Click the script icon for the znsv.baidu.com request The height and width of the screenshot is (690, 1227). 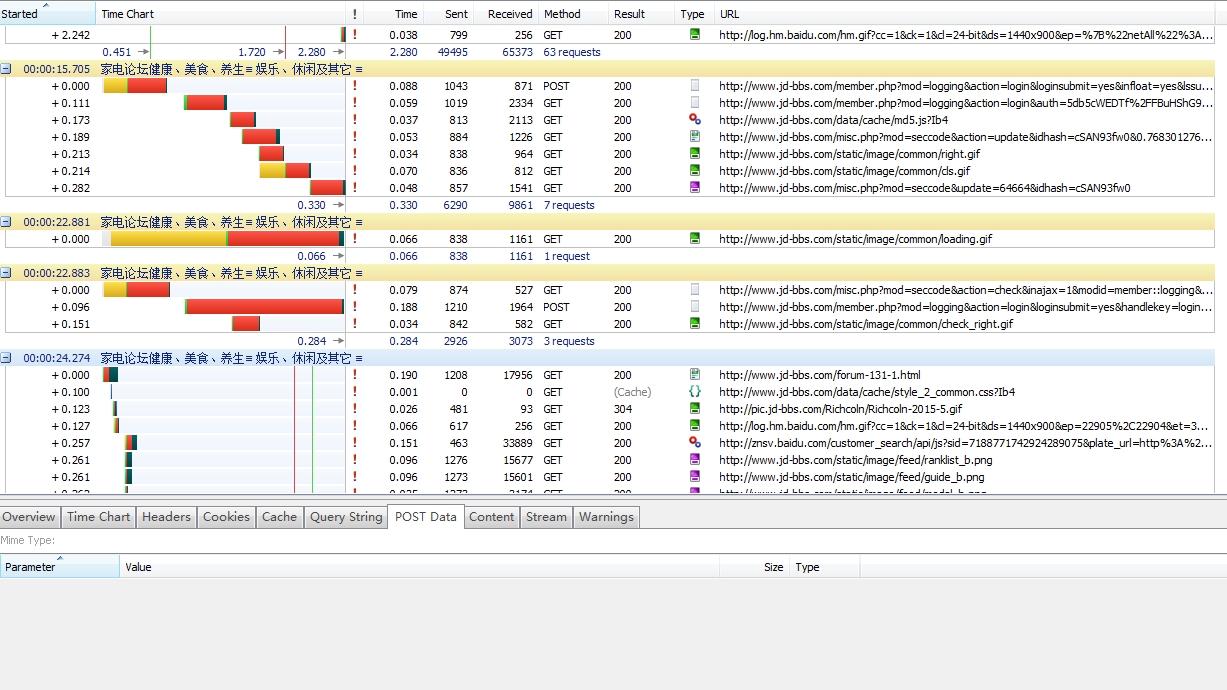pyautogui.click(x=695, y=443)
